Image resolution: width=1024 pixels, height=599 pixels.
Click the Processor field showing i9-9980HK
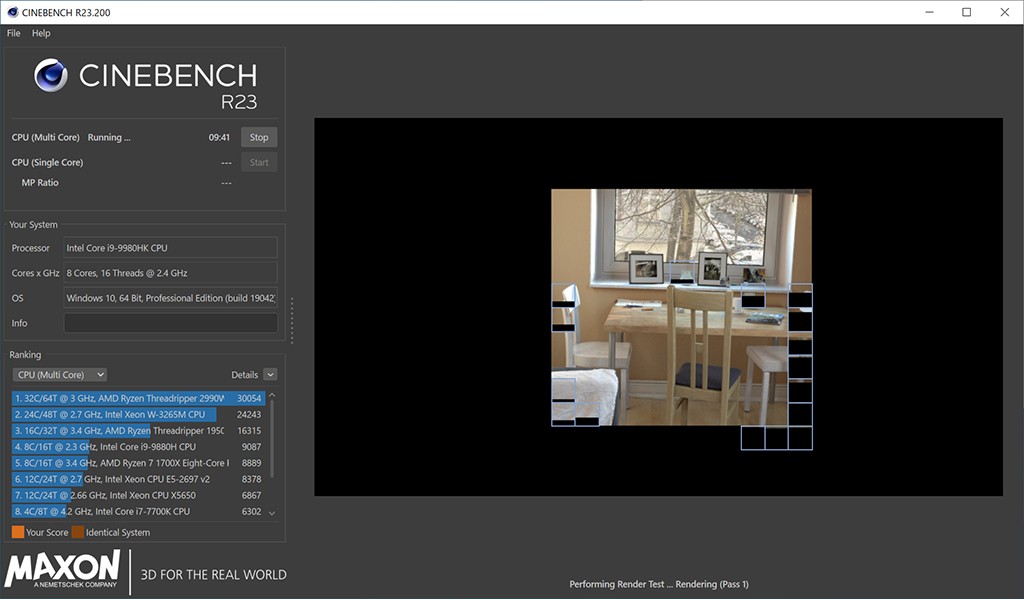pos(170,248)
